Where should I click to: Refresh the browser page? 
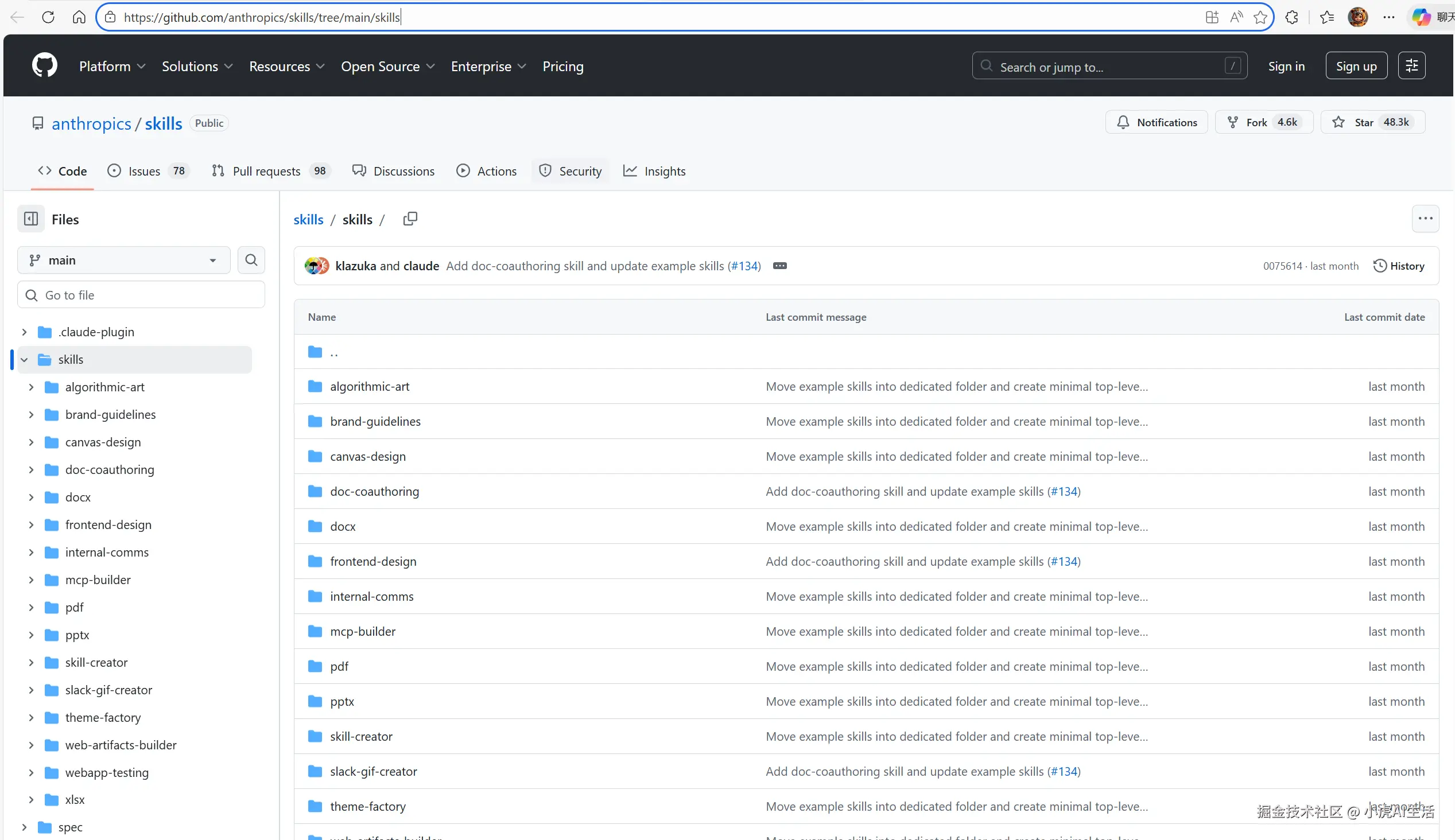(48, 17)
